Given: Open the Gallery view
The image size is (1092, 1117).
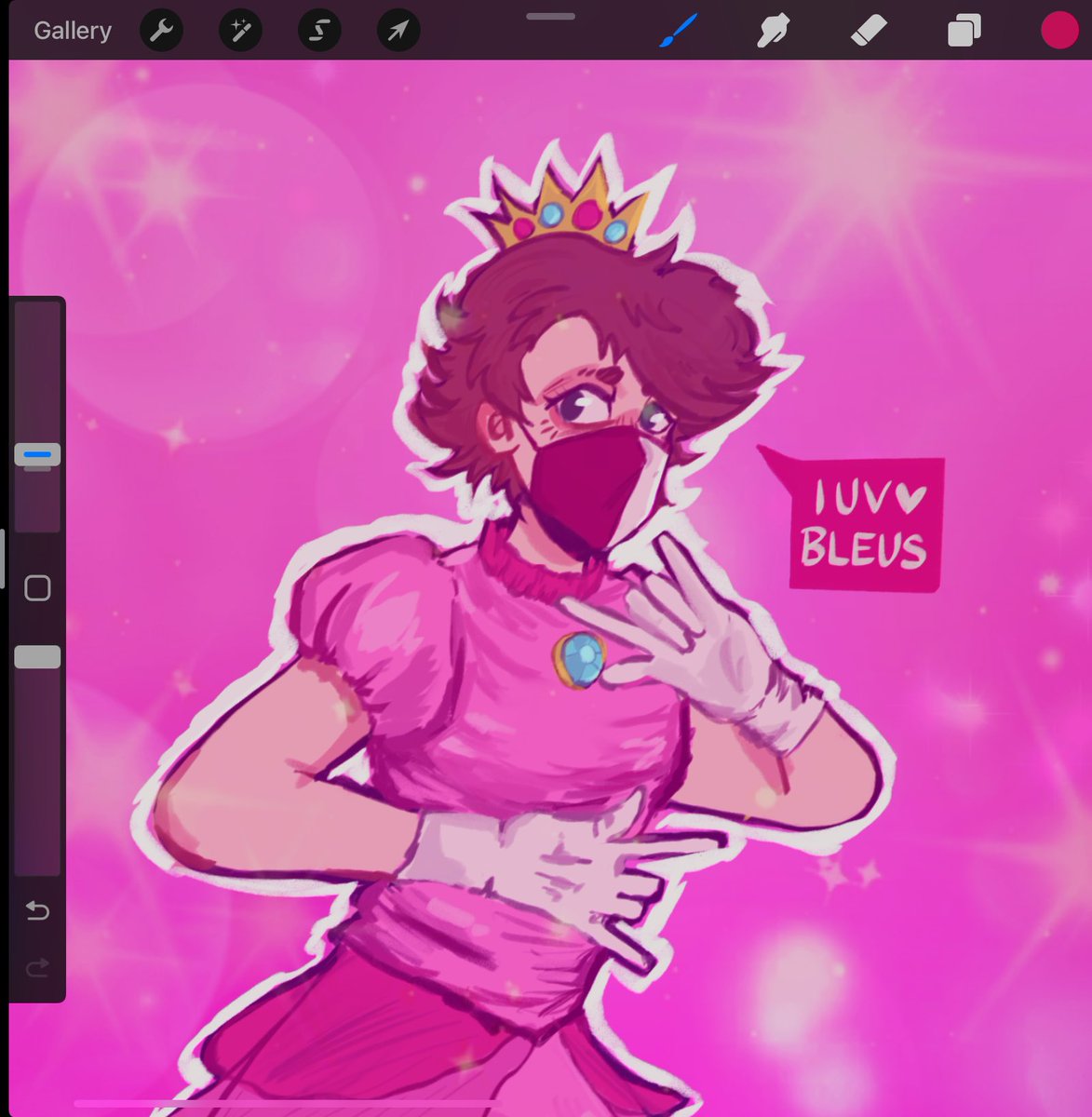Looking at the screenshot, I should coord(73,31).
